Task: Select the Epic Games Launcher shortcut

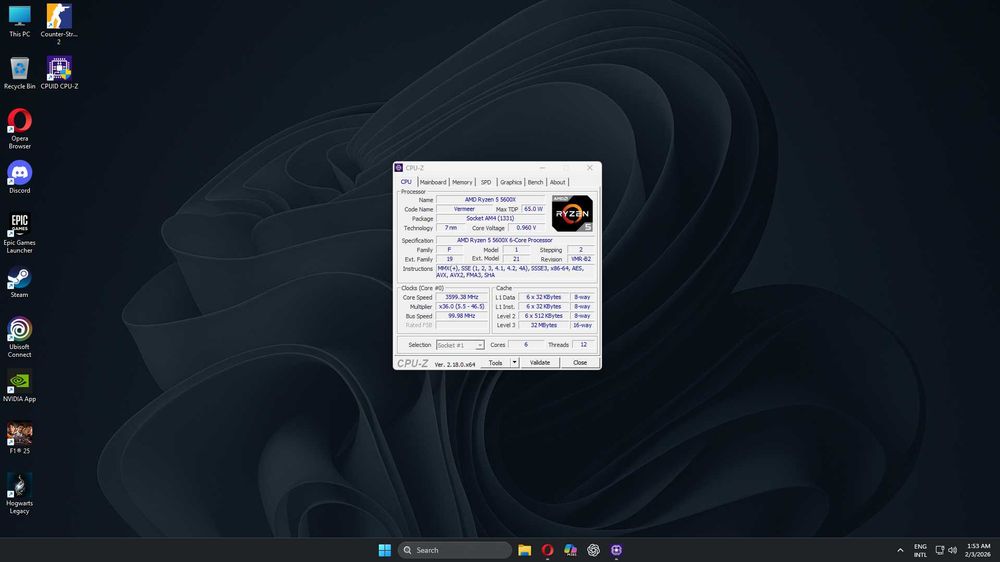Action: point(19,233)
